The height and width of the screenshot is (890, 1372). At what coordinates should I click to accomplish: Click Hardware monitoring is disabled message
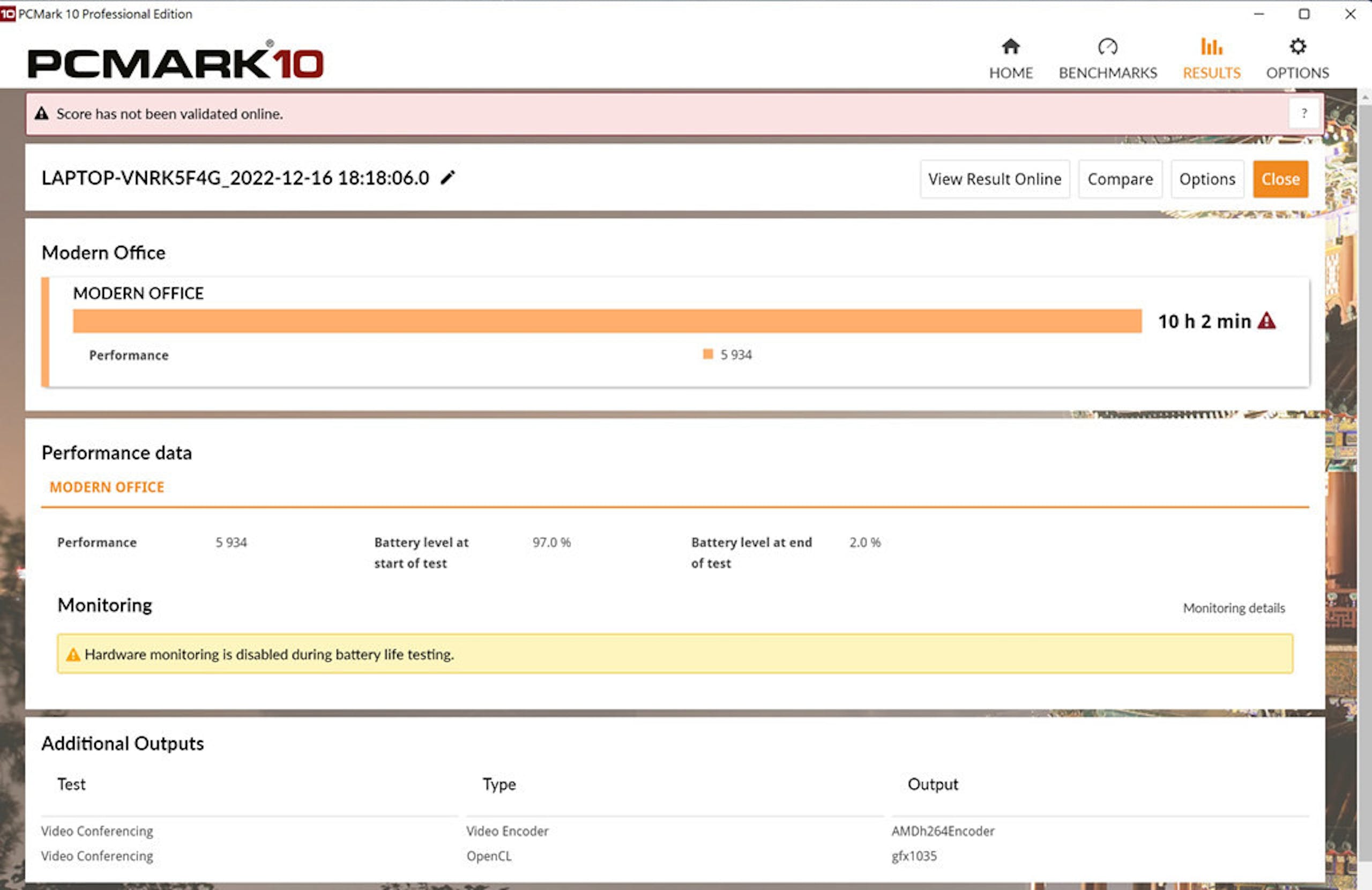269,655
